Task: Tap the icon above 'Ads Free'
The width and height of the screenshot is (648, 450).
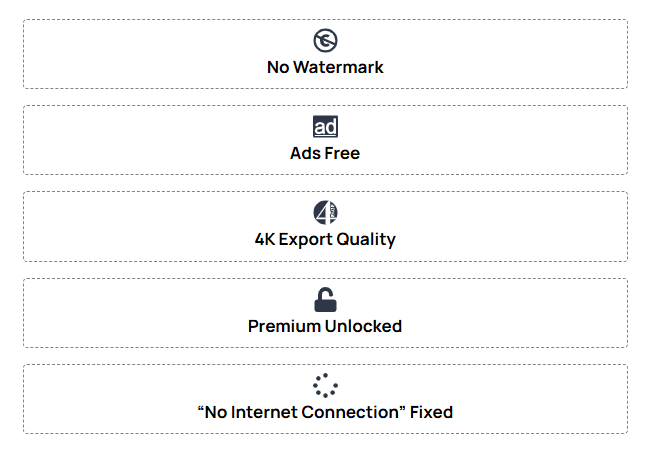Action: [x=325, y=127]
